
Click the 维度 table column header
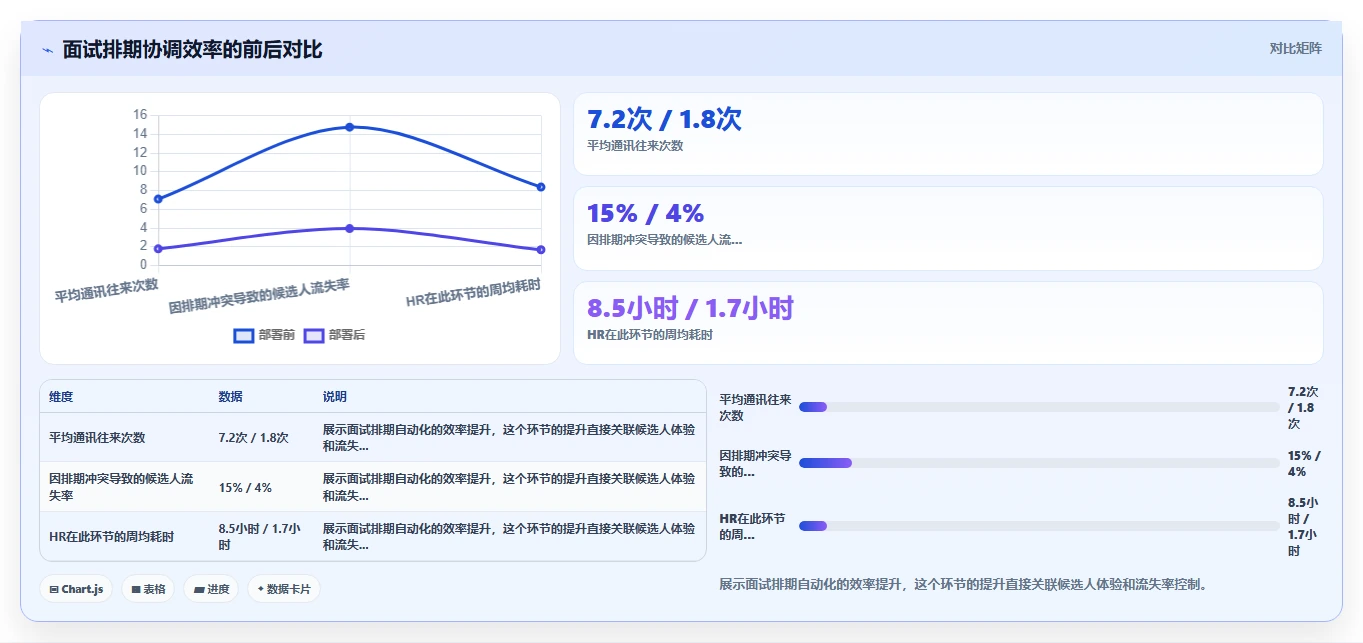61,397
